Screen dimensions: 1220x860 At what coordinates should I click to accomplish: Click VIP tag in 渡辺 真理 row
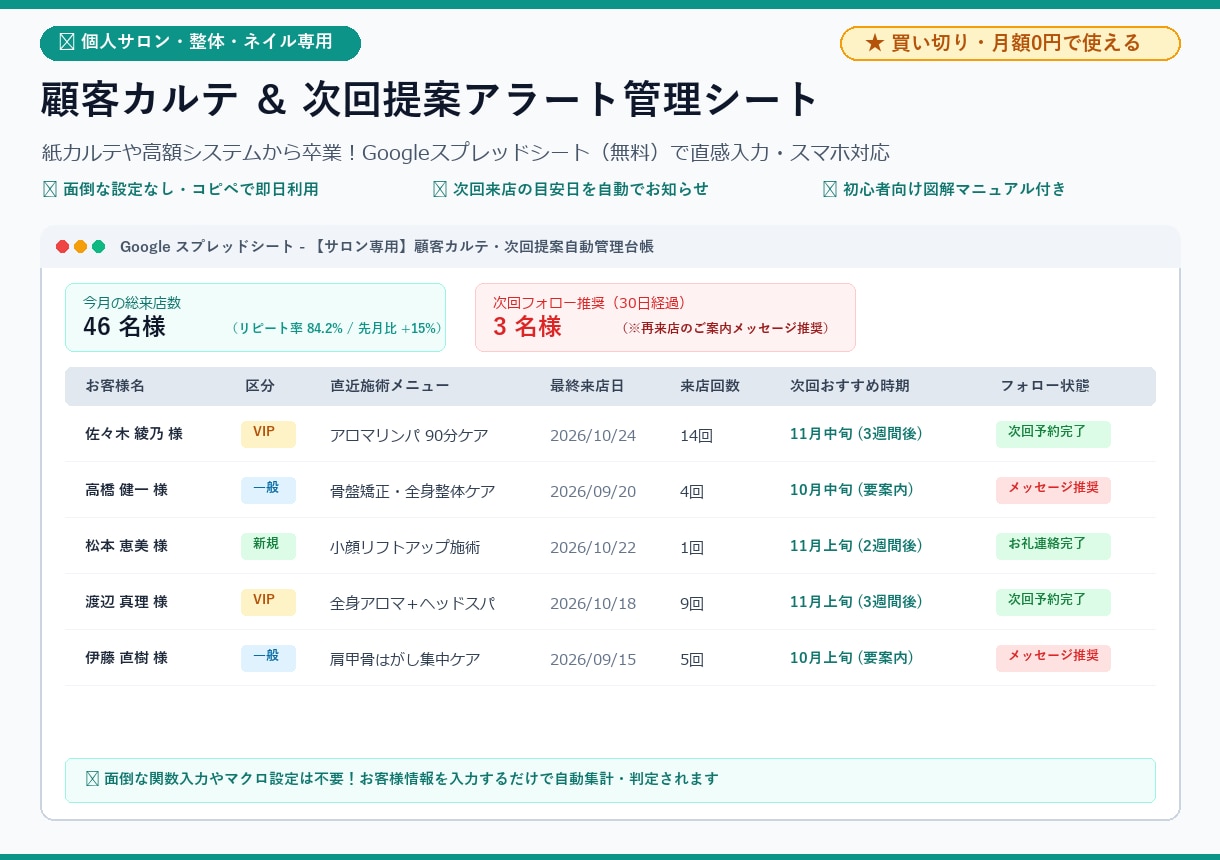tap(268, 602)
